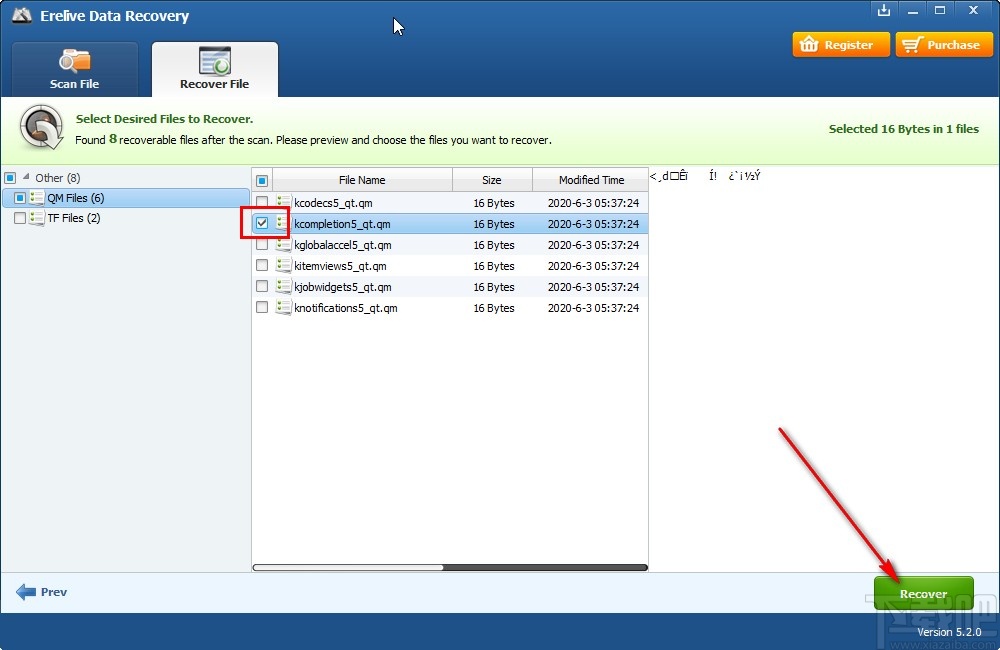Viewport: 1000px width, 650px height.
Task: Click the shopping cart icon on Purchase
Action: click(x=912, y=44)
